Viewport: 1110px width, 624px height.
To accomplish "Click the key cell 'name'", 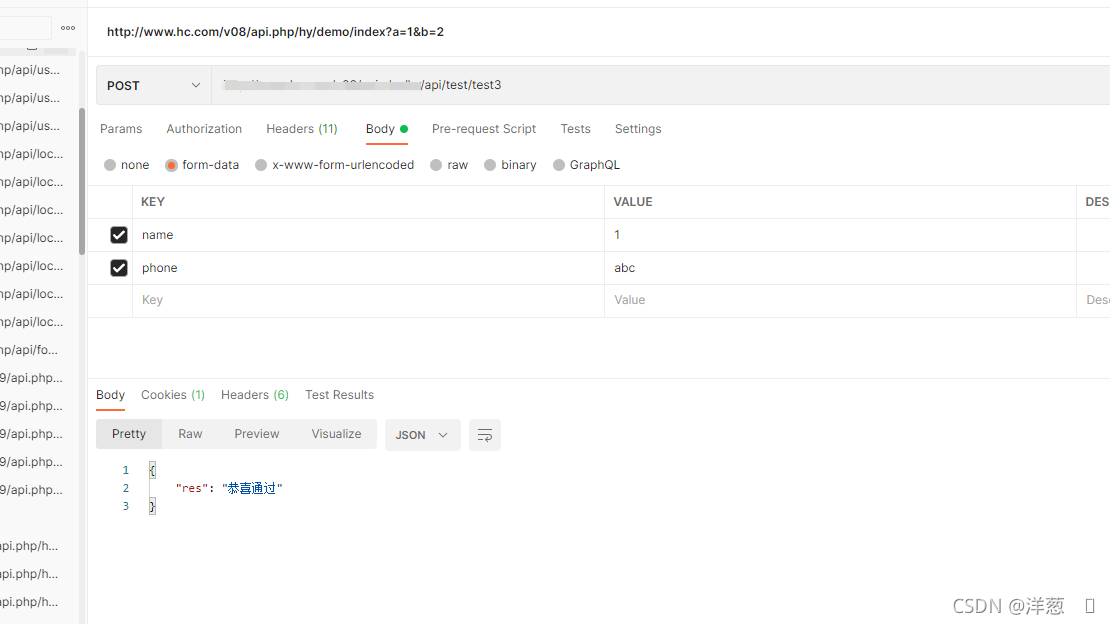I will click(x=368, y=235).
